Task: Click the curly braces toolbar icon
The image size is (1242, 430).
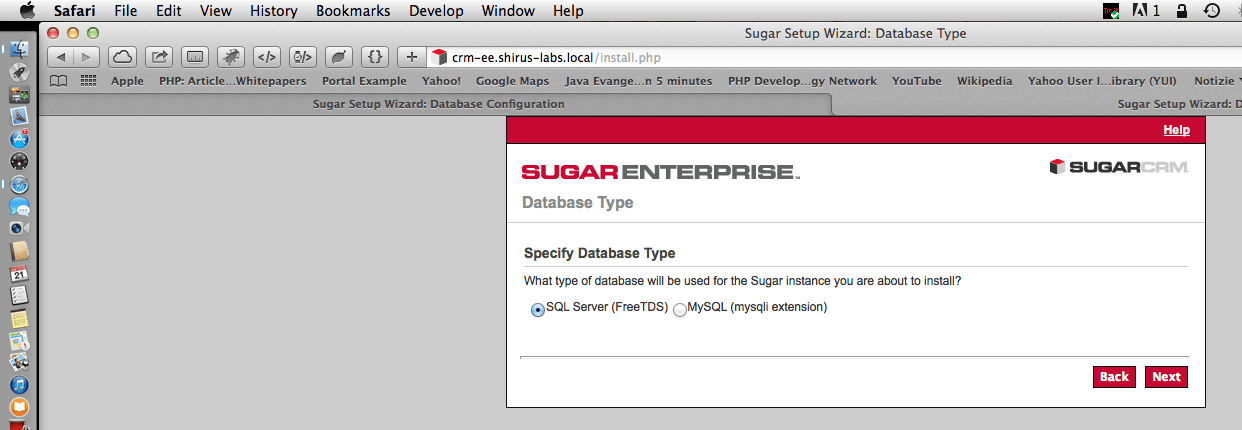Action: pyautogui.click(x=373, y=57)
